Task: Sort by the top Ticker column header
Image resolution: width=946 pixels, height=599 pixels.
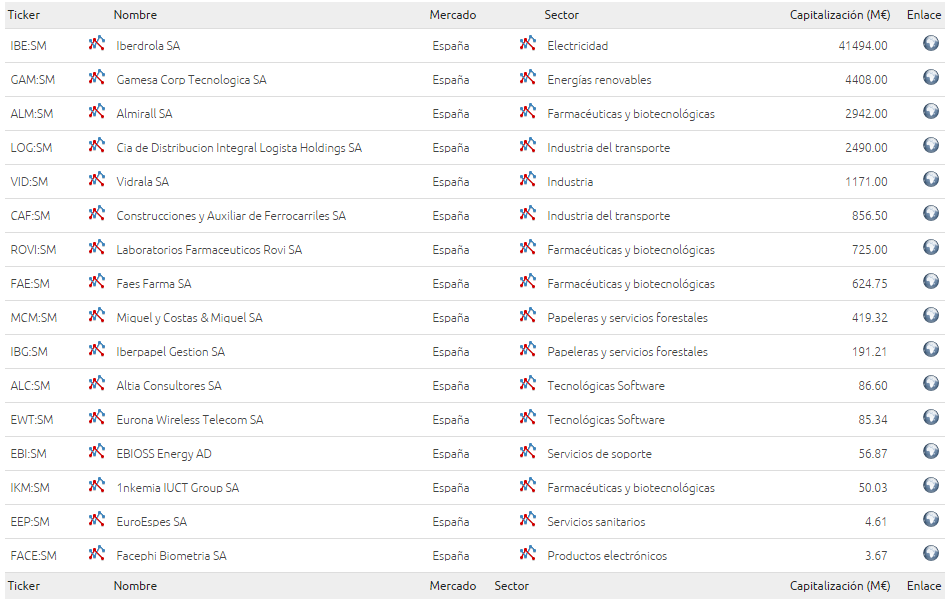Action: pos(24,14)
